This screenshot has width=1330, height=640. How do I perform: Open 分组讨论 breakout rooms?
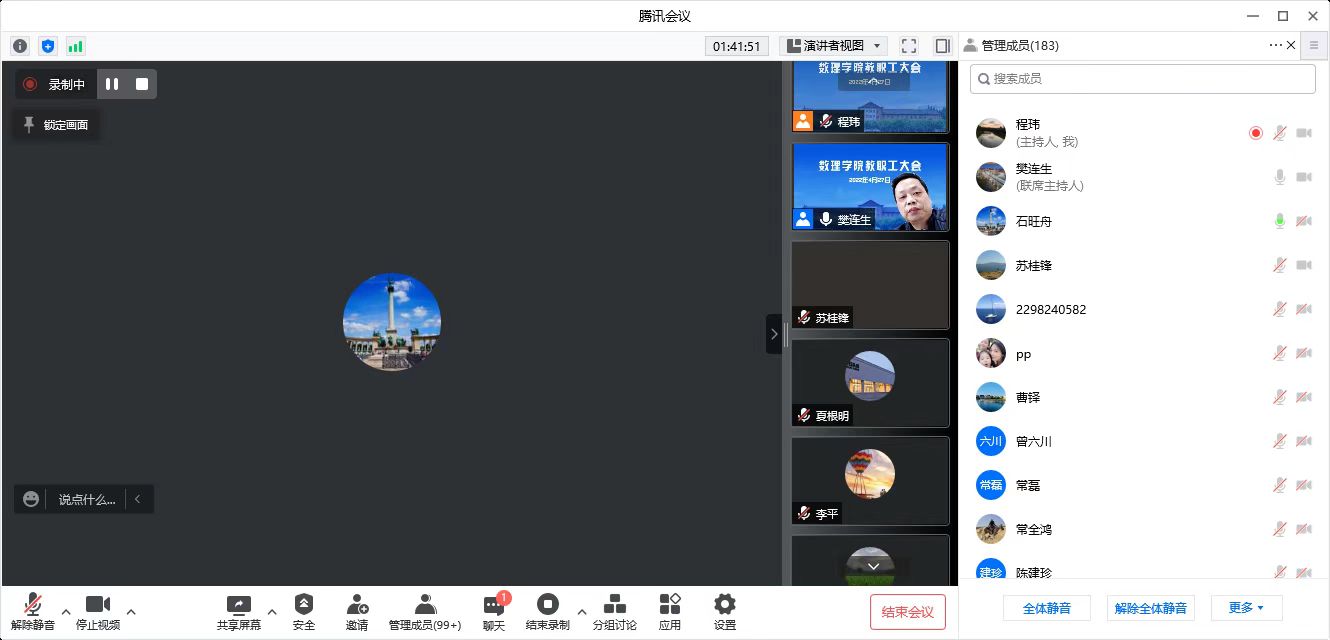615,605
